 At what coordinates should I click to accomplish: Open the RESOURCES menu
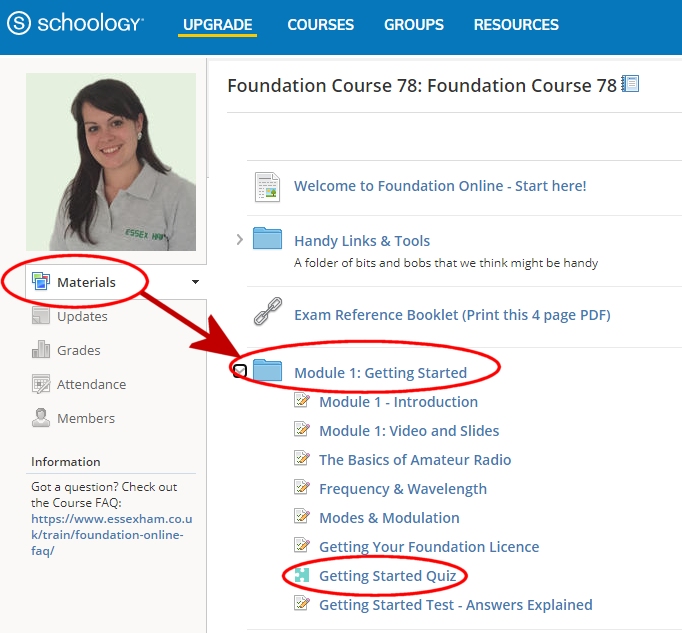(x=516, y=25)
